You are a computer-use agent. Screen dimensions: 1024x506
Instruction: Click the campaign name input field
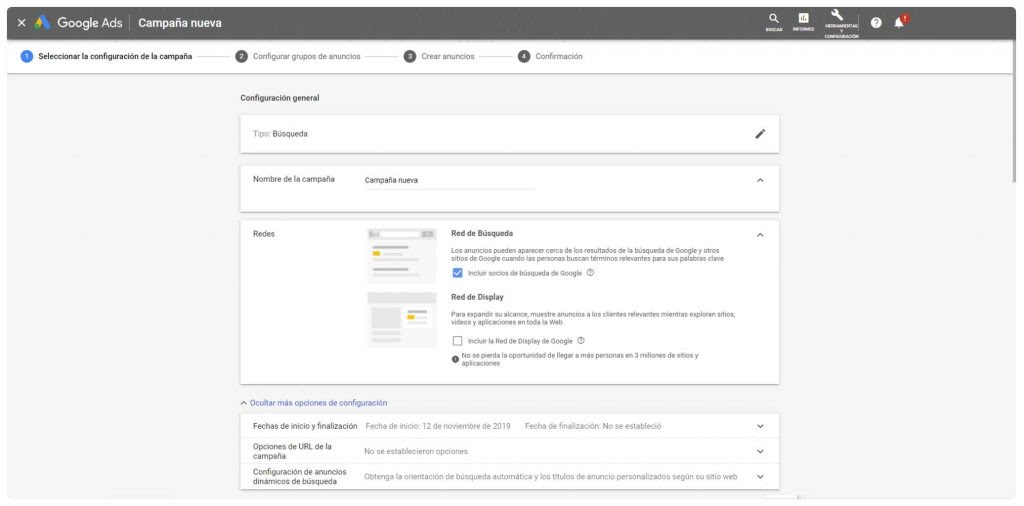[449, 181]
